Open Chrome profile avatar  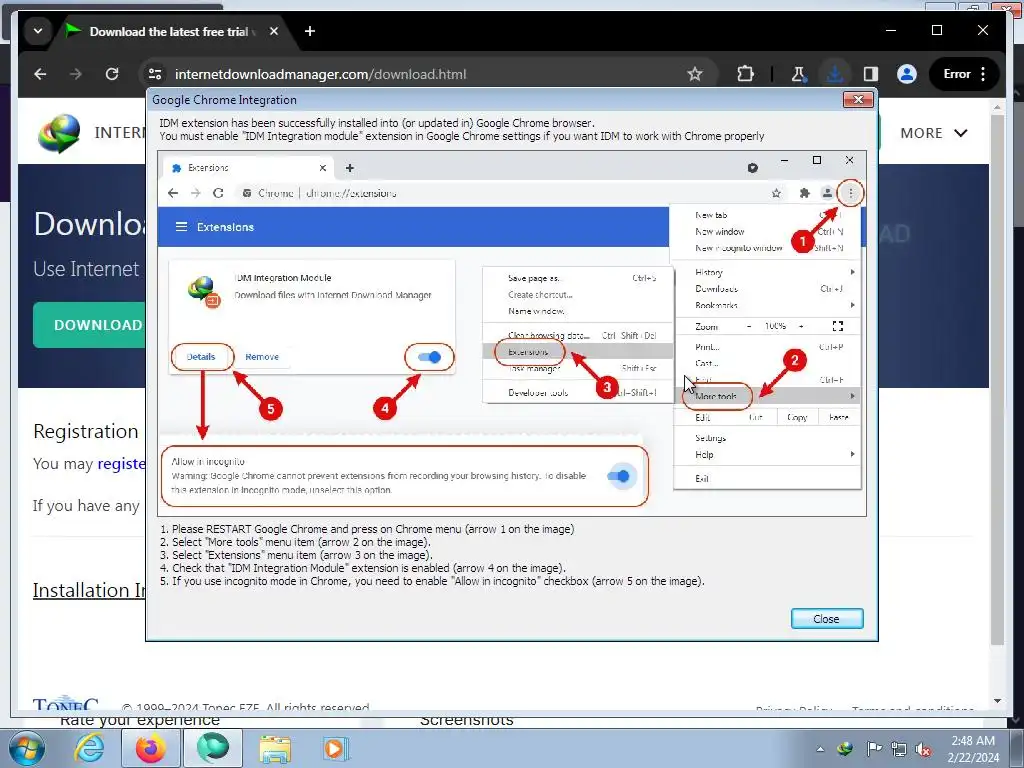906,74
